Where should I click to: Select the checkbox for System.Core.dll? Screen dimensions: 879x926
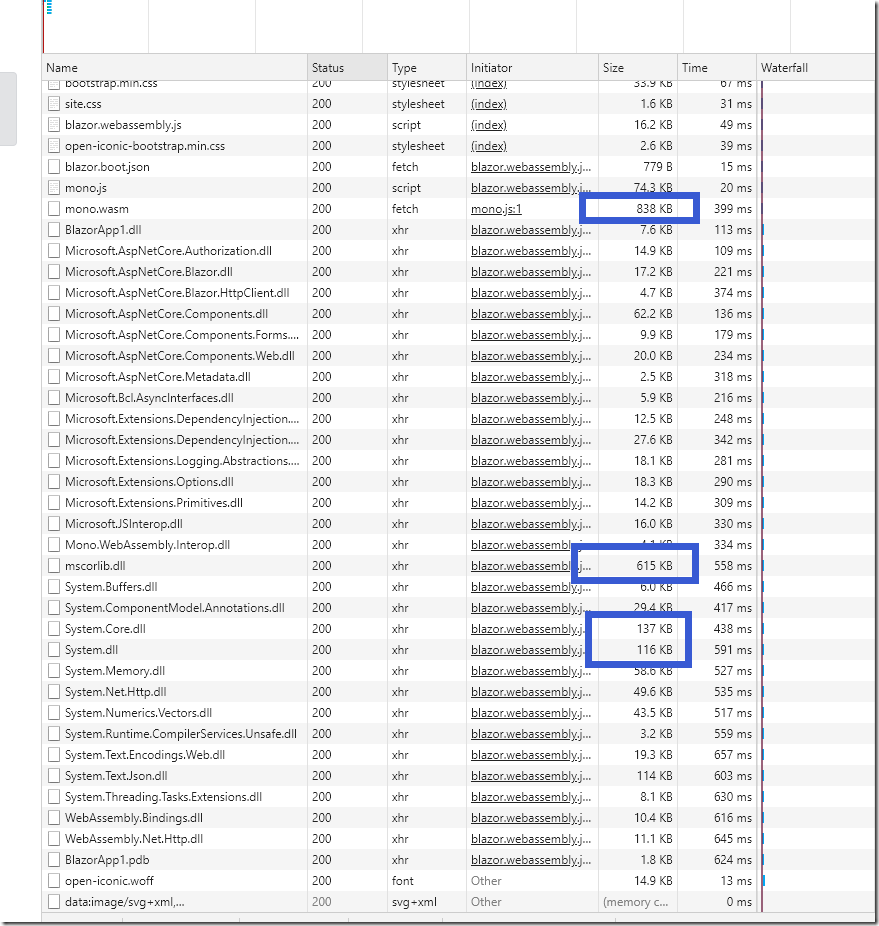[52, 628]
